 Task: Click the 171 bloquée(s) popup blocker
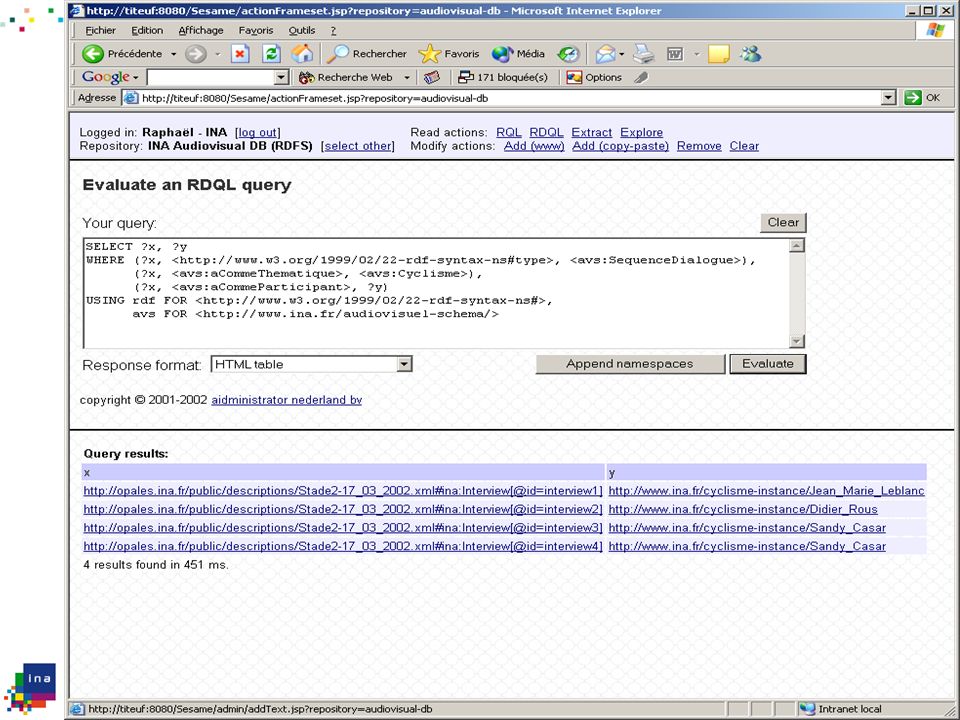[503, 77]
